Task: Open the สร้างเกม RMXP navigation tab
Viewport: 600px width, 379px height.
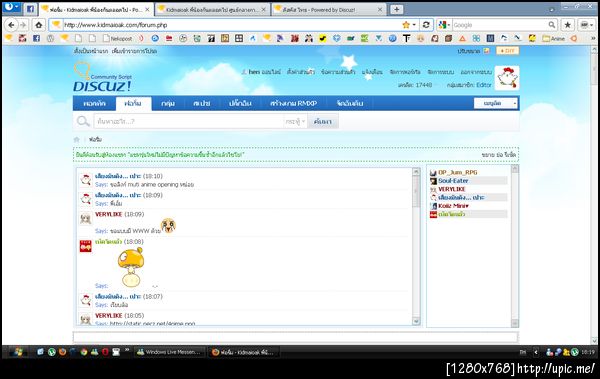Action: [293, 103]
